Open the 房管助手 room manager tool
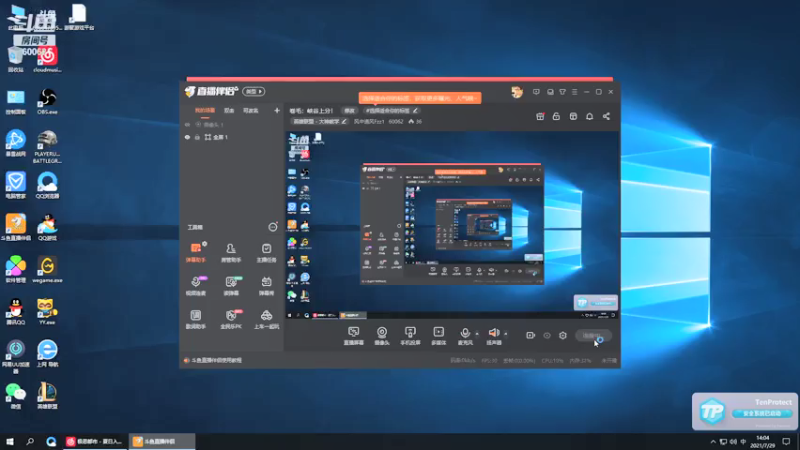Screen dimensions: 800x450 pos(231,253)
